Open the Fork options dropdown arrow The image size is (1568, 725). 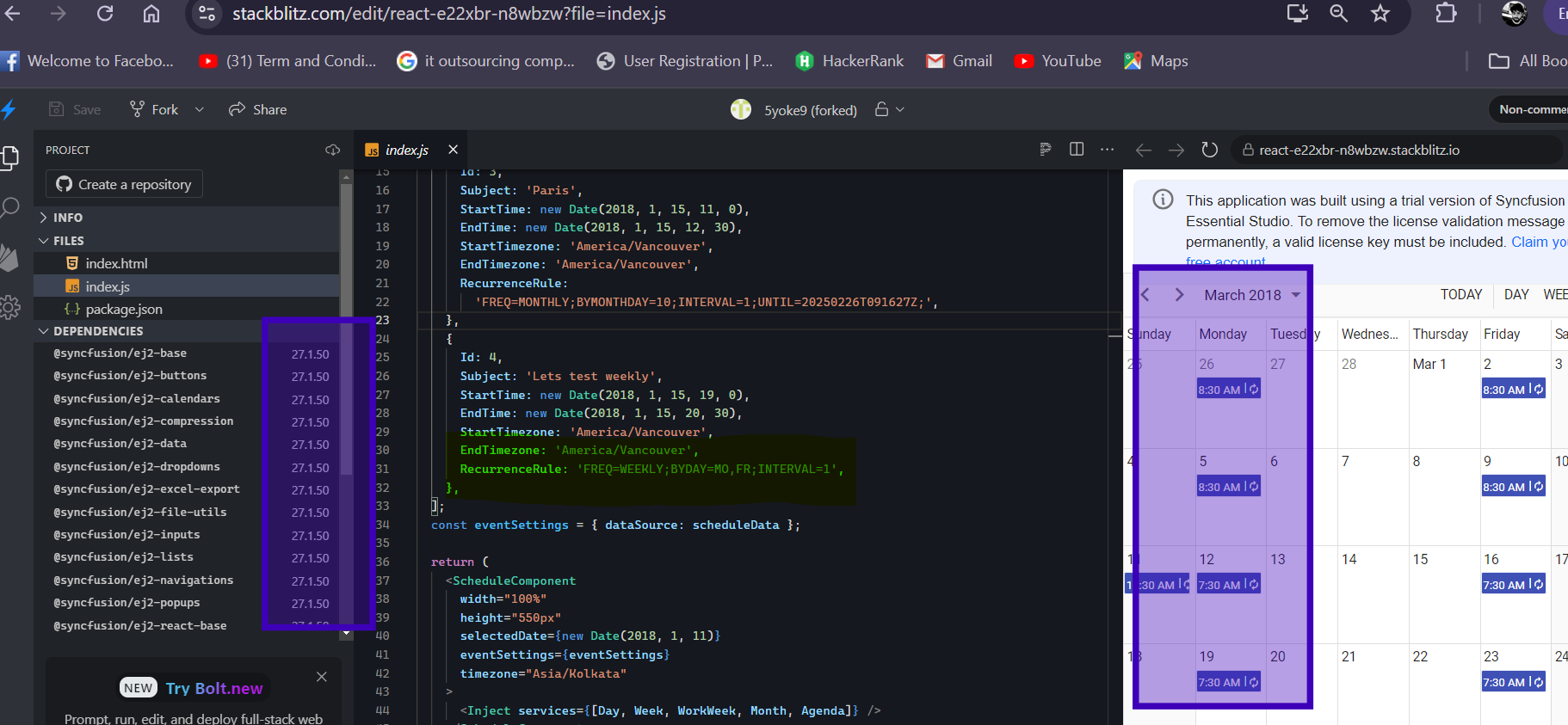point(200,109)
